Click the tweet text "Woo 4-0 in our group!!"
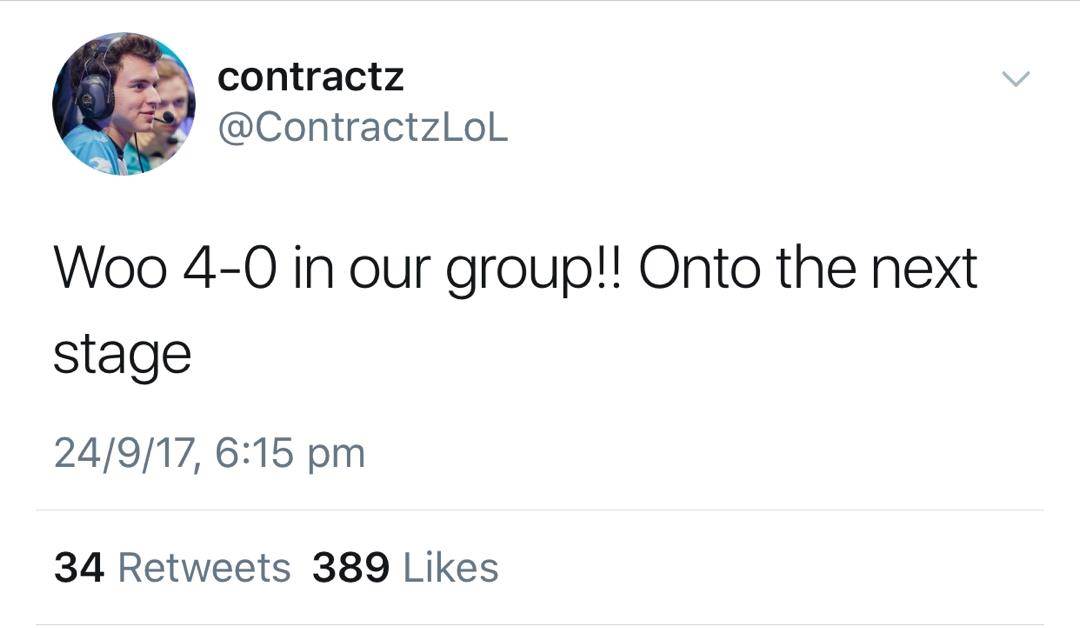The width and height of the screenshot is (1080, 628). [x=337, y=270]
